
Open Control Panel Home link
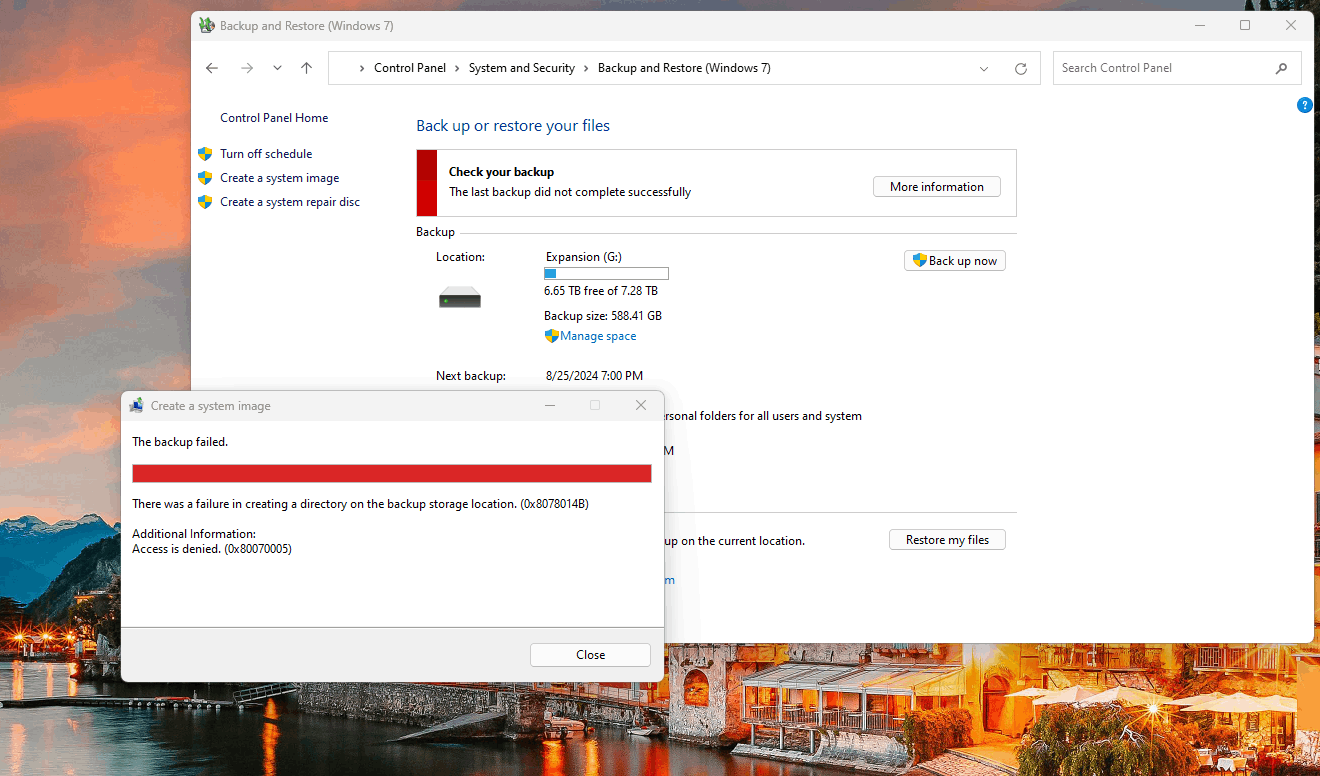point(274,118)
